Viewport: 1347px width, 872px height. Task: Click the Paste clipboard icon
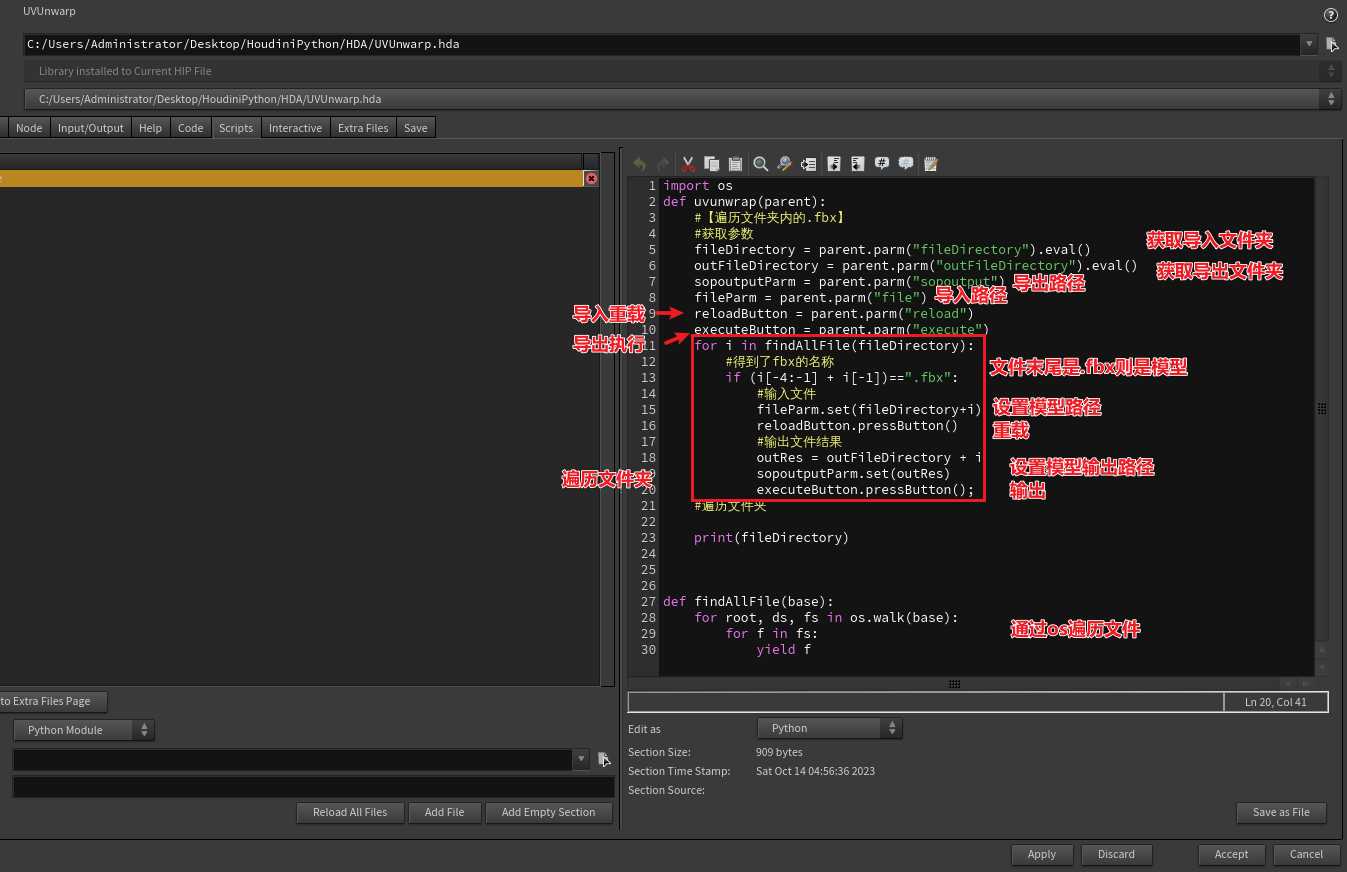coord(735,164)
